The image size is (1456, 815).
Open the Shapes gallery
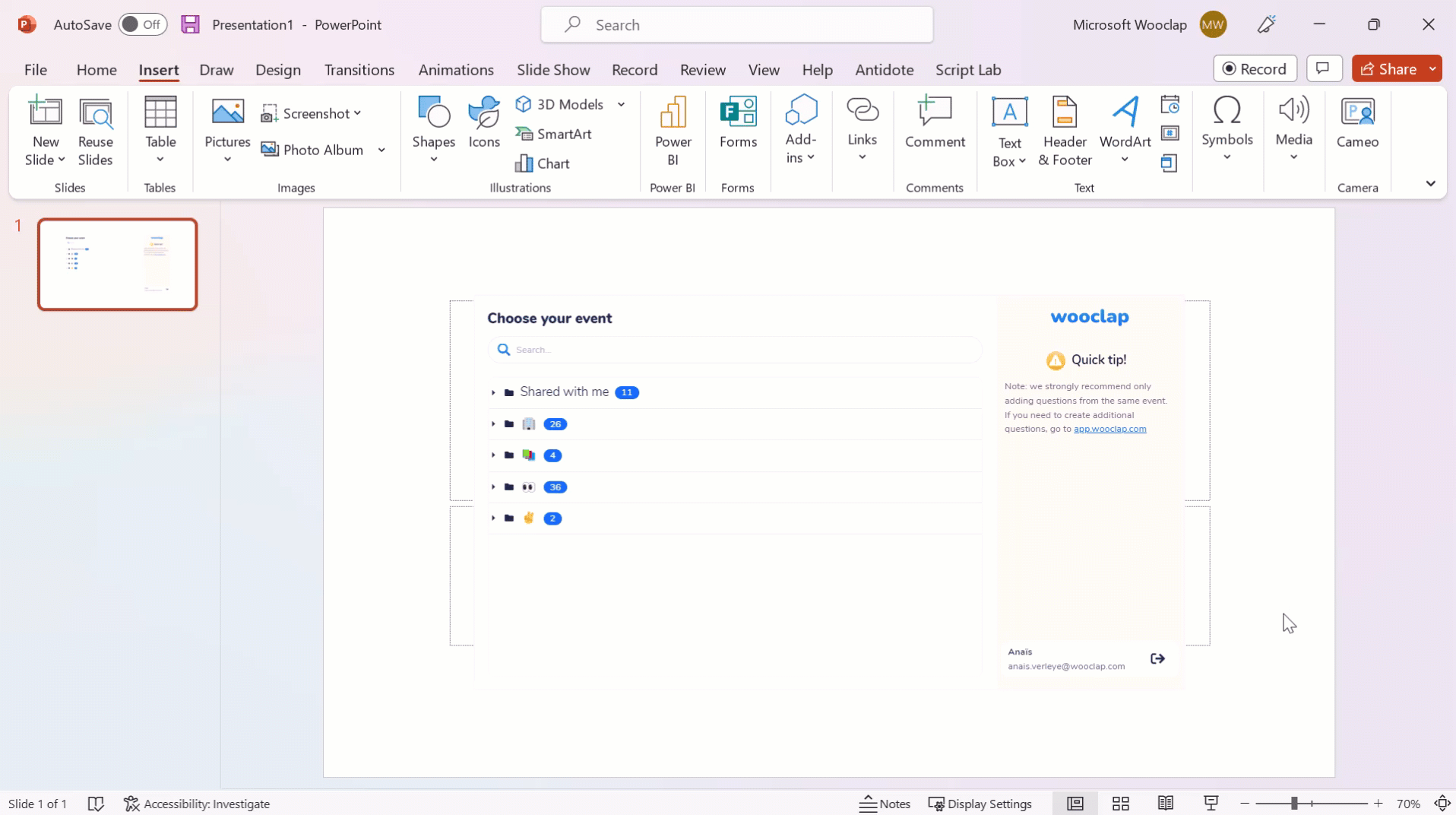(434, 130)
